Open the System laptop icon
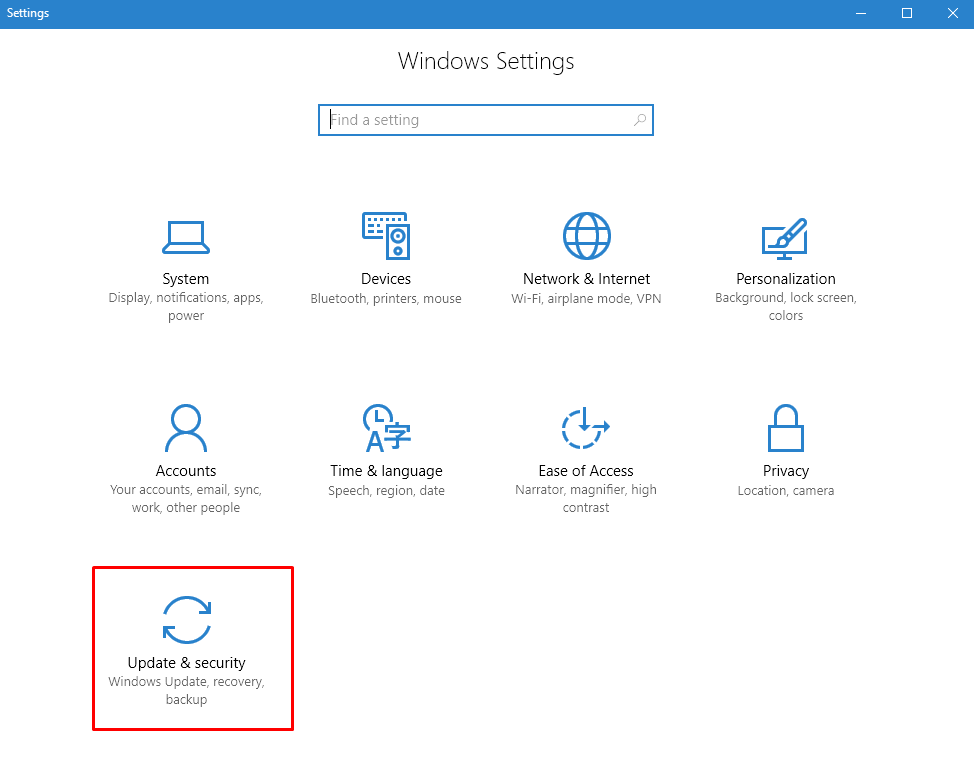 point(186,237)
